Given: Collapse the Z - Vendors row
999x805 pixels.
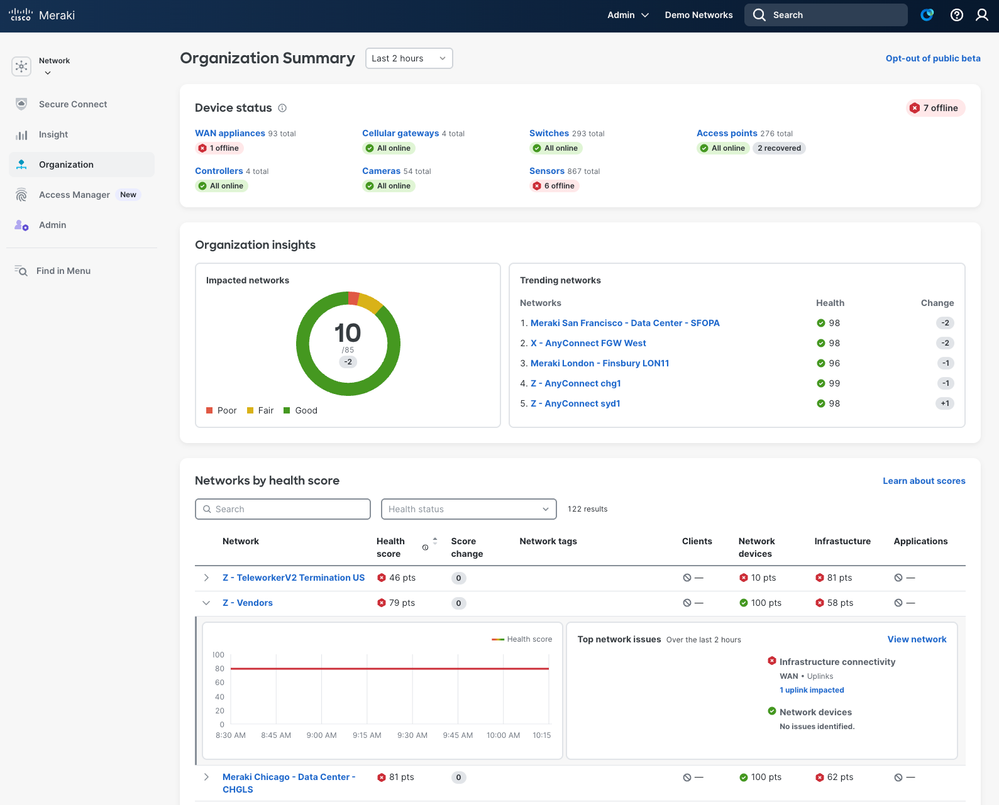Looking at the screenshot, I should (x=207, y=603).
